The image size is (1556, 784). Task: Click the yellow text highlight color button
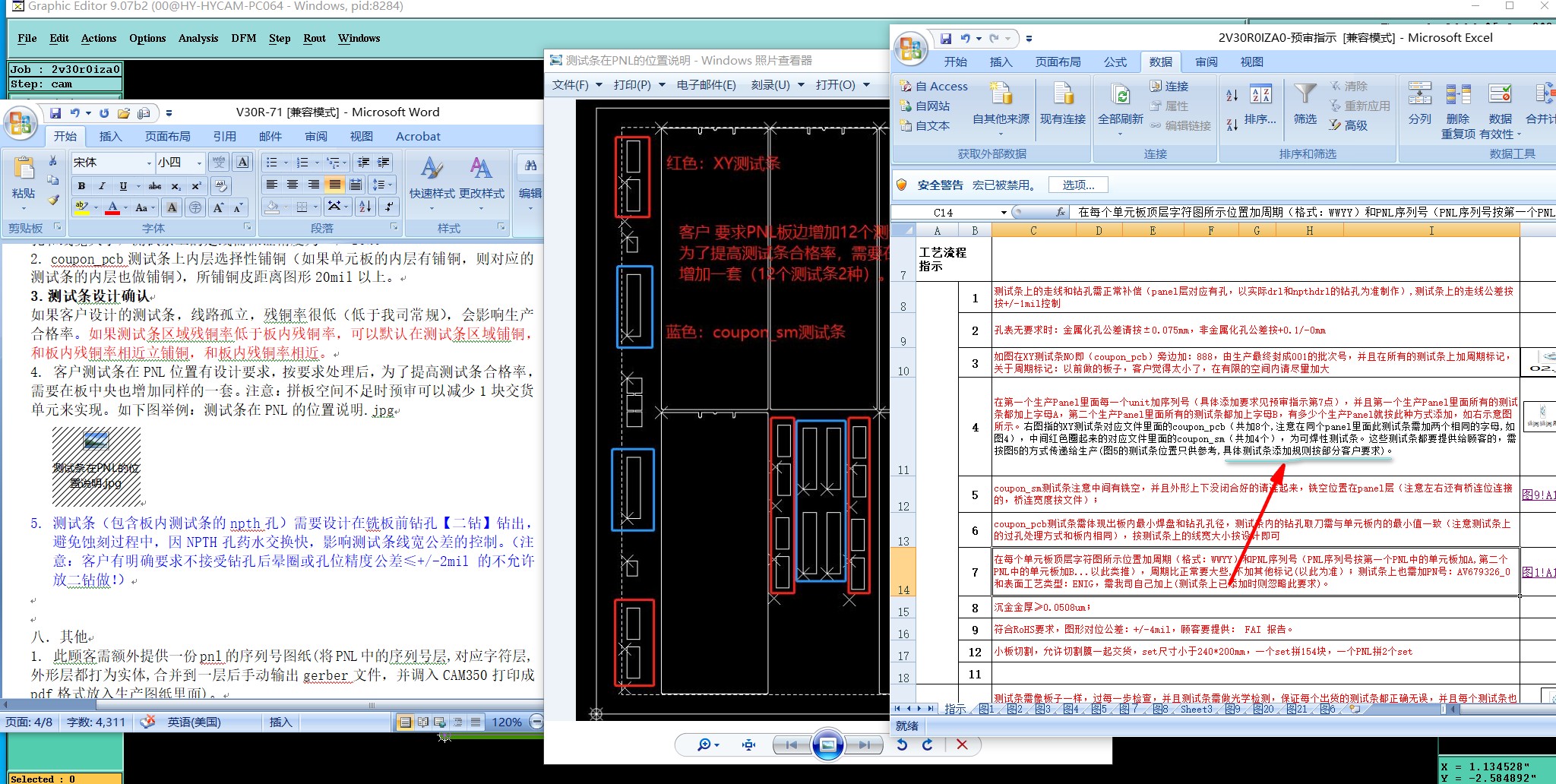[81, 207]
